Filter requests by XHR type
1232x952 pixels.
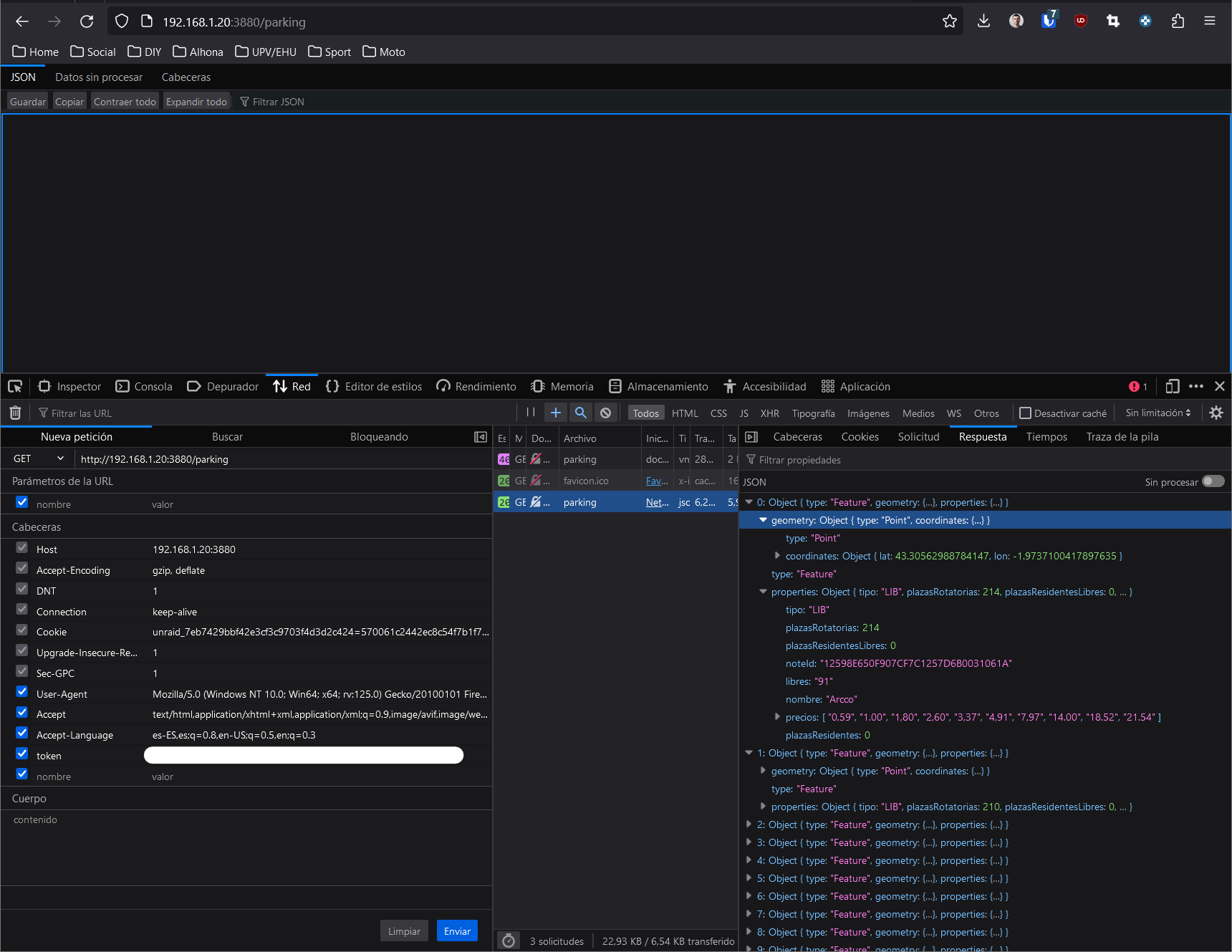point(770,413)
